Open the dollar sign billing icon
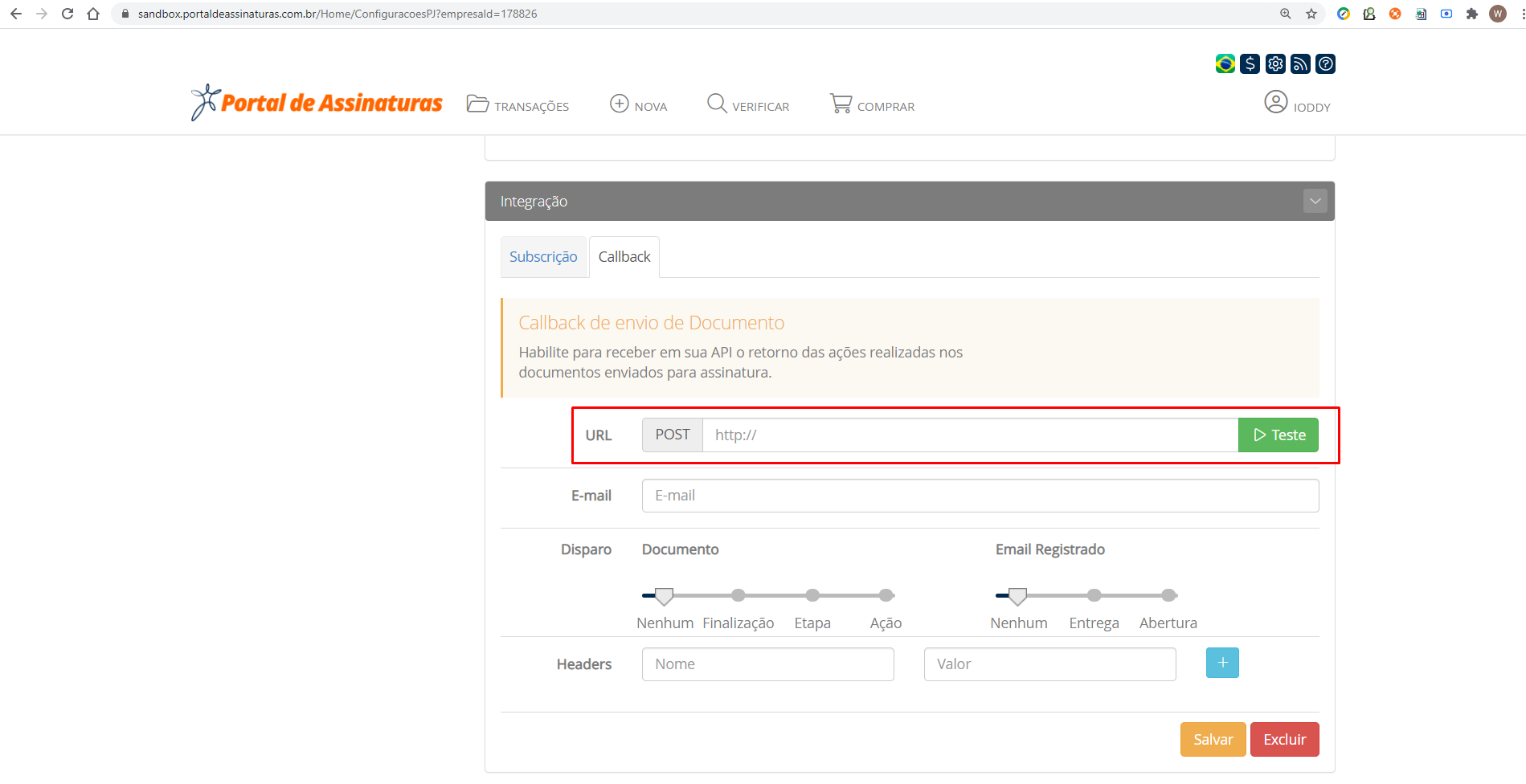The image size is (1526, 784). point(1250,63)
